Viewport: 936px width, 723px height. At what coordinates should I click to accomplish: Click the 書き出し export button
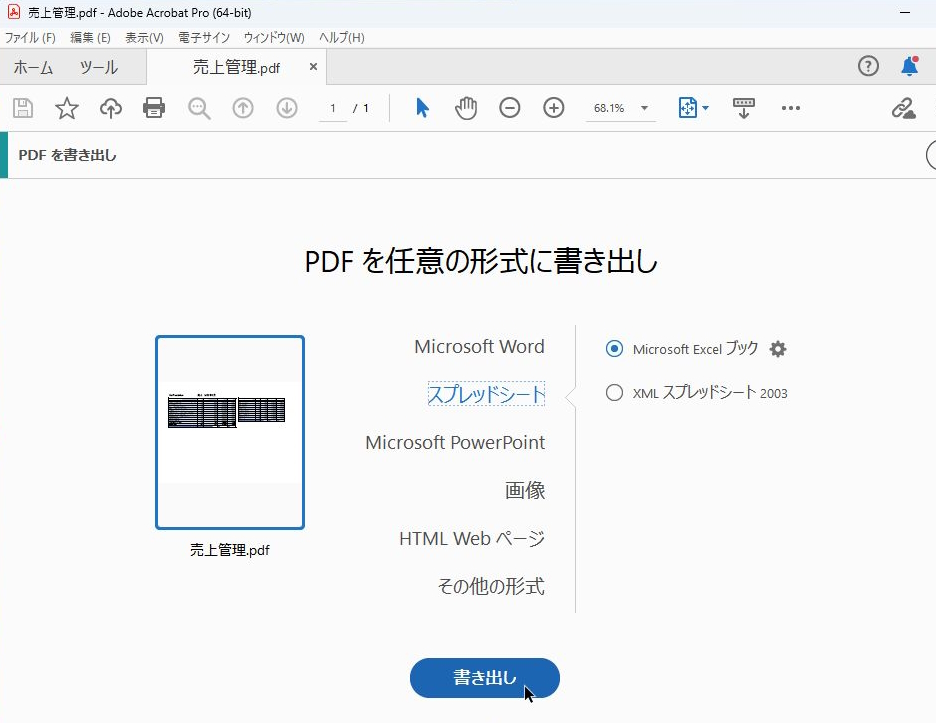point(484,677)
